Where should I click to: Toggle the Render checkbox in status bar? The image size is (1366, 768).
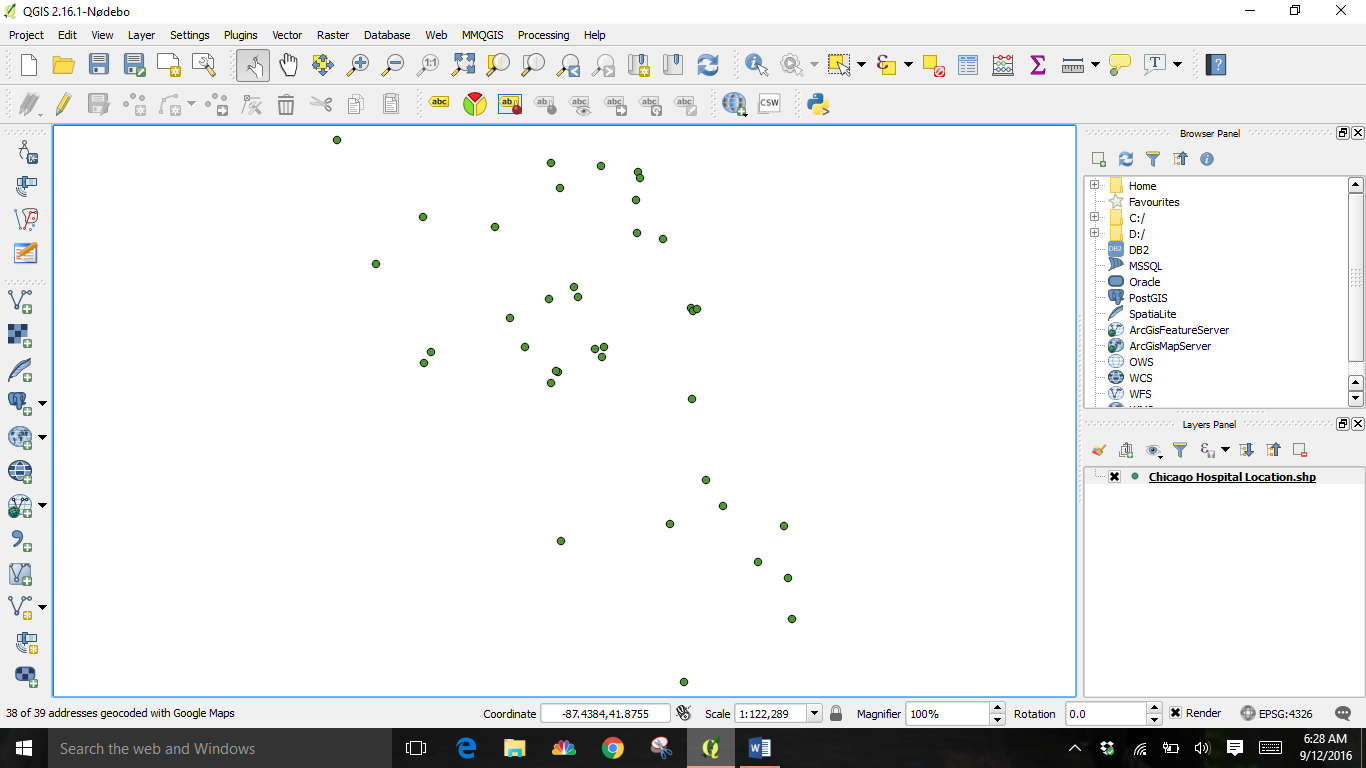click(1176, 713)
